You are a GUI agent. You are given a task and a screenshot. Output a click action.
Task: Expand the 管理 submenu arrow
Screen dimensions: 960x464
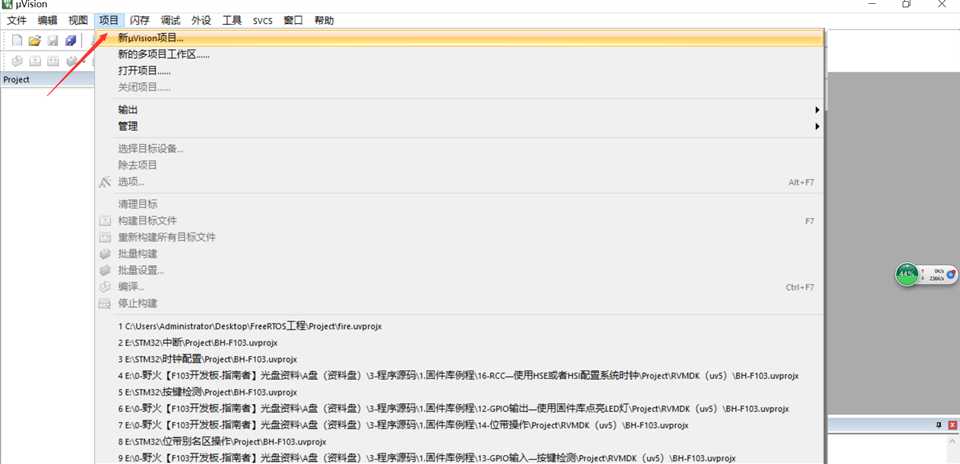[x=817, y=127]
